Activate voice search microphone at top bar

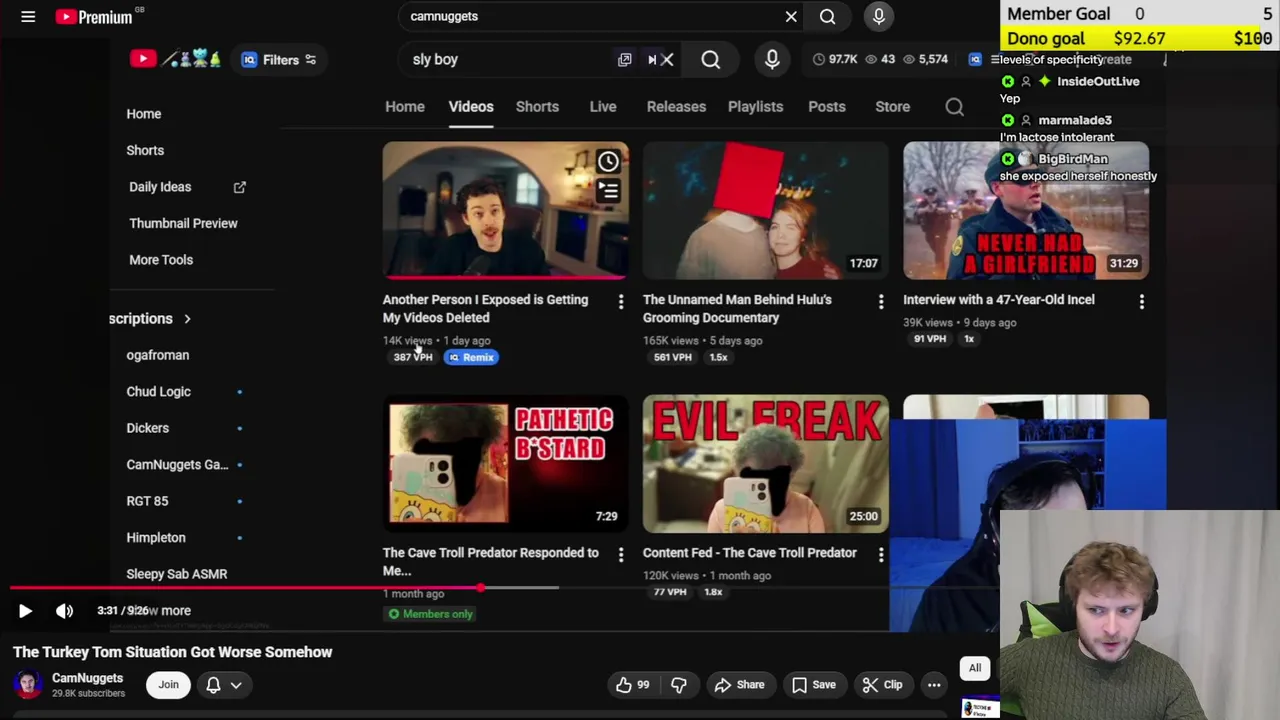(878, 16)
